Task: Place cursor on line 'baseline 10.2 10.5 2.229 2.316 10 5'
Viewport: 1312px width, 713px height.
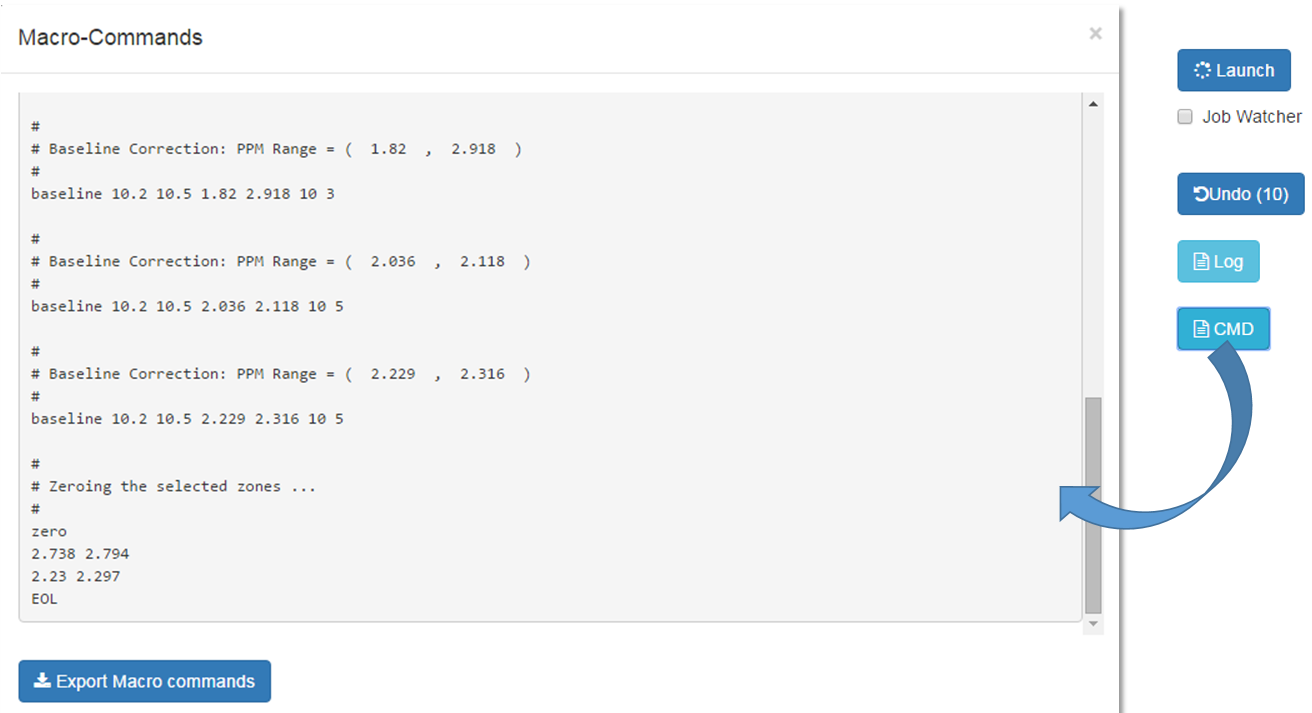Action: tap(187, 419)
